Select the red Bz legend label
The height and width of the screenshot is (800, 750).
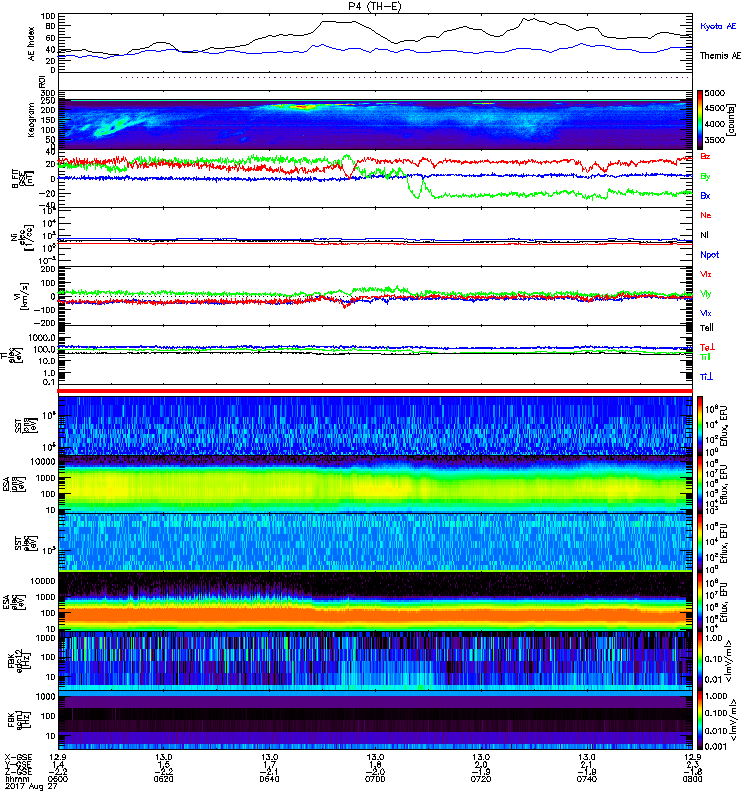pyautogui.click(x=705, y=156)
